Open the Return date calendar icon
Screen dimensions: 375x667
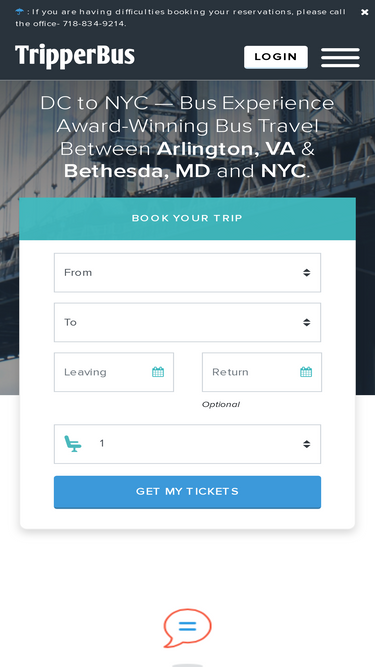coord(306,372)
